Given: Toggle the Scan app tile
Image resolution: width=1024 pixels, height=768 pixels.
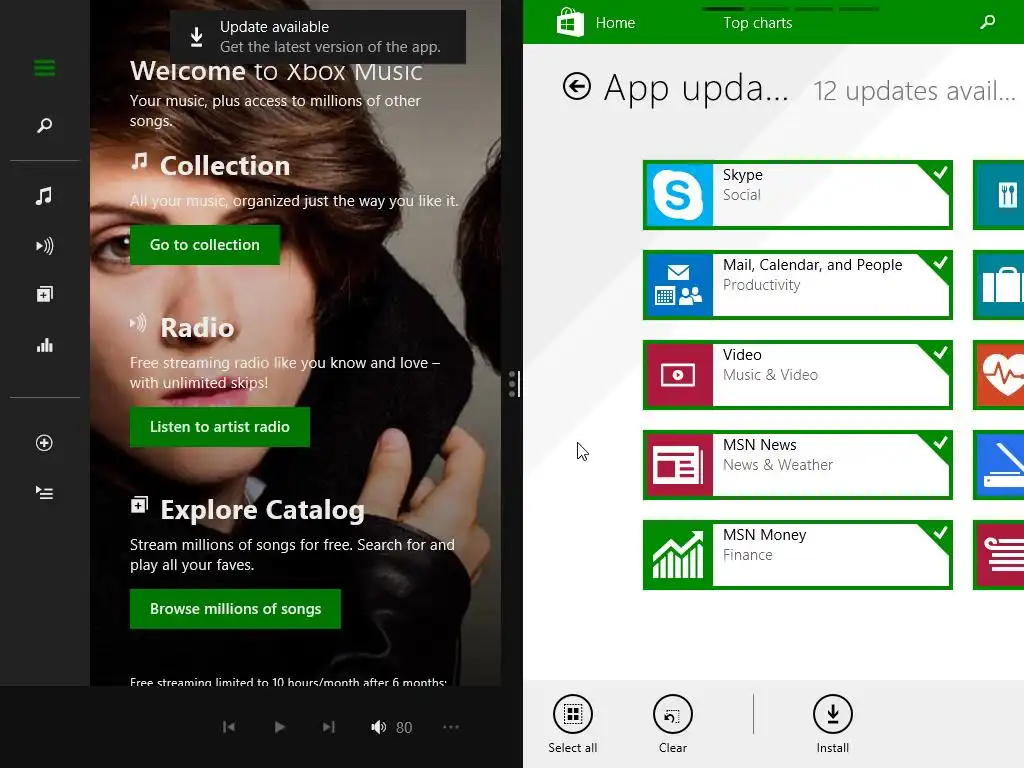Looking at the screenshot, I should pos(999,465).
